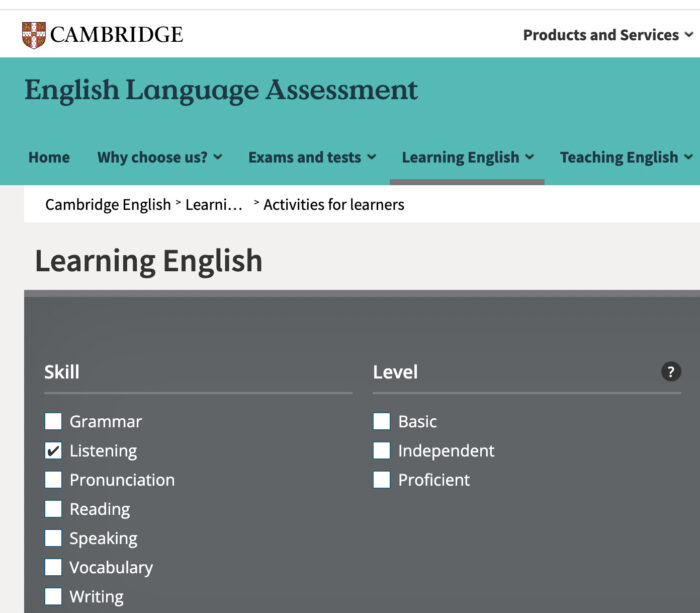Uncheck the Listening skill checkbox
Viewport: 700px width, 613px height.
coord(53,450)
